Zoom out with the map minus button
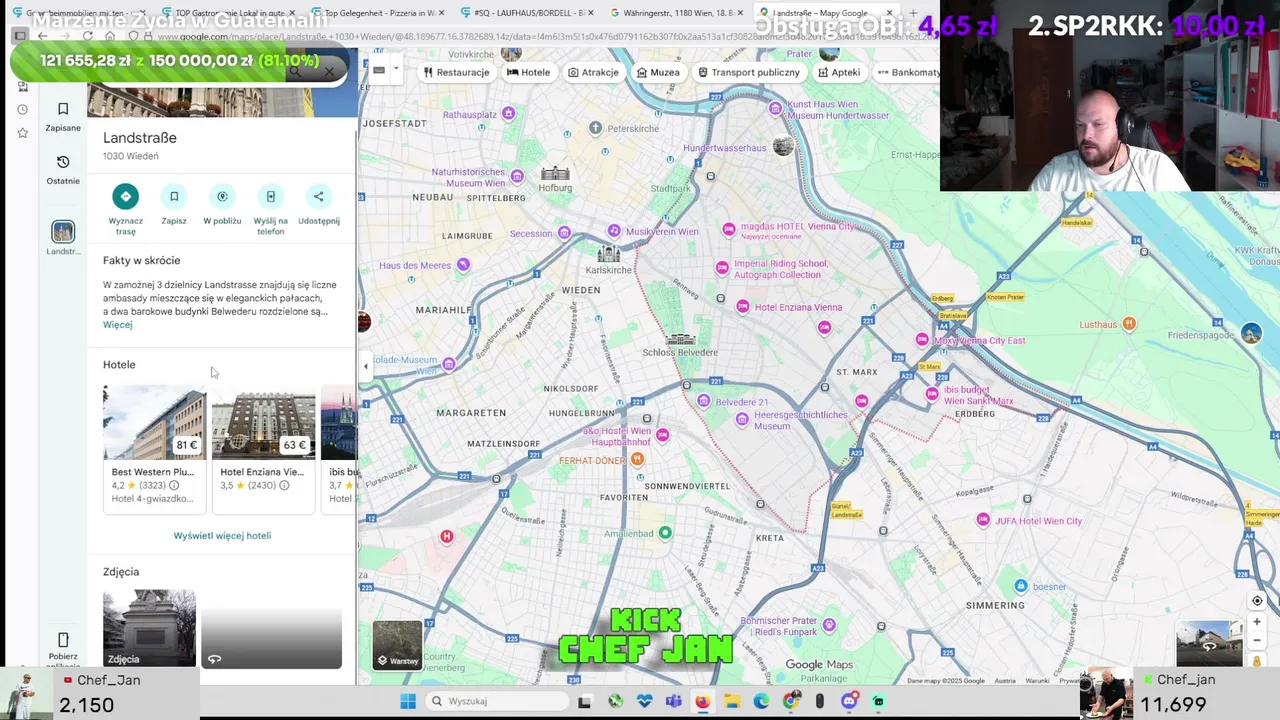Image resolution: width=1280 pixels, height=720 pixels. click(1257, 640)
